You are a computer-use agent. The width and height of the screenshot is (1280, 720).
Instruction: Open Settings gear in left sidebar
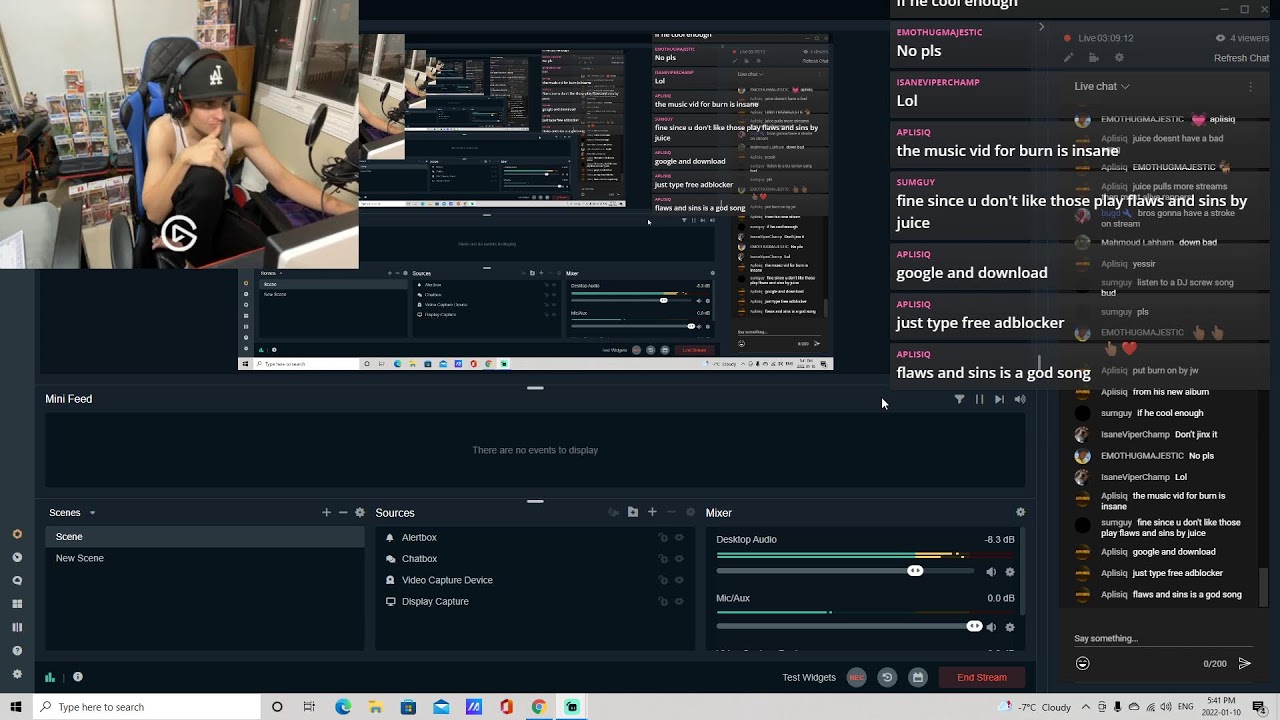17,674
